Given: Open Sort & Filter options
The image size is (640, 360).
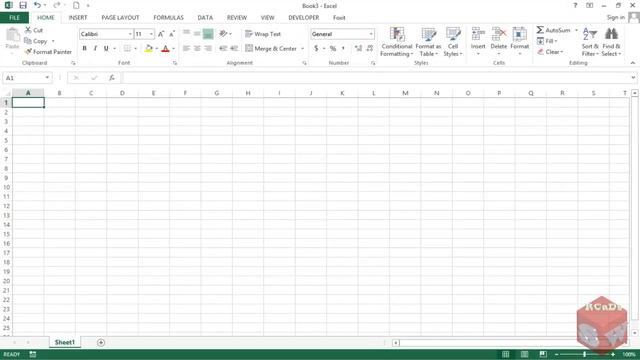Looking at the screenshot, I should tap(590, 42).
